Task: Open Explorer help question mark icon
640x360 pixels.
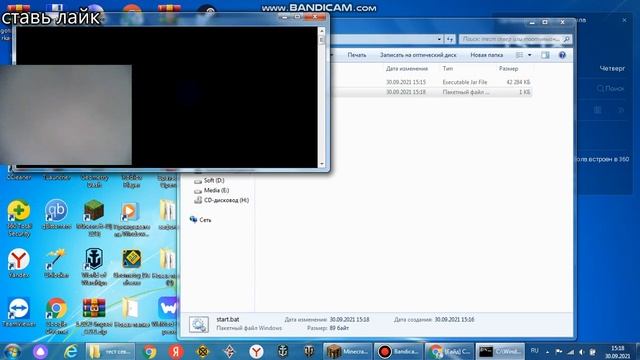Action: [562, 55]
